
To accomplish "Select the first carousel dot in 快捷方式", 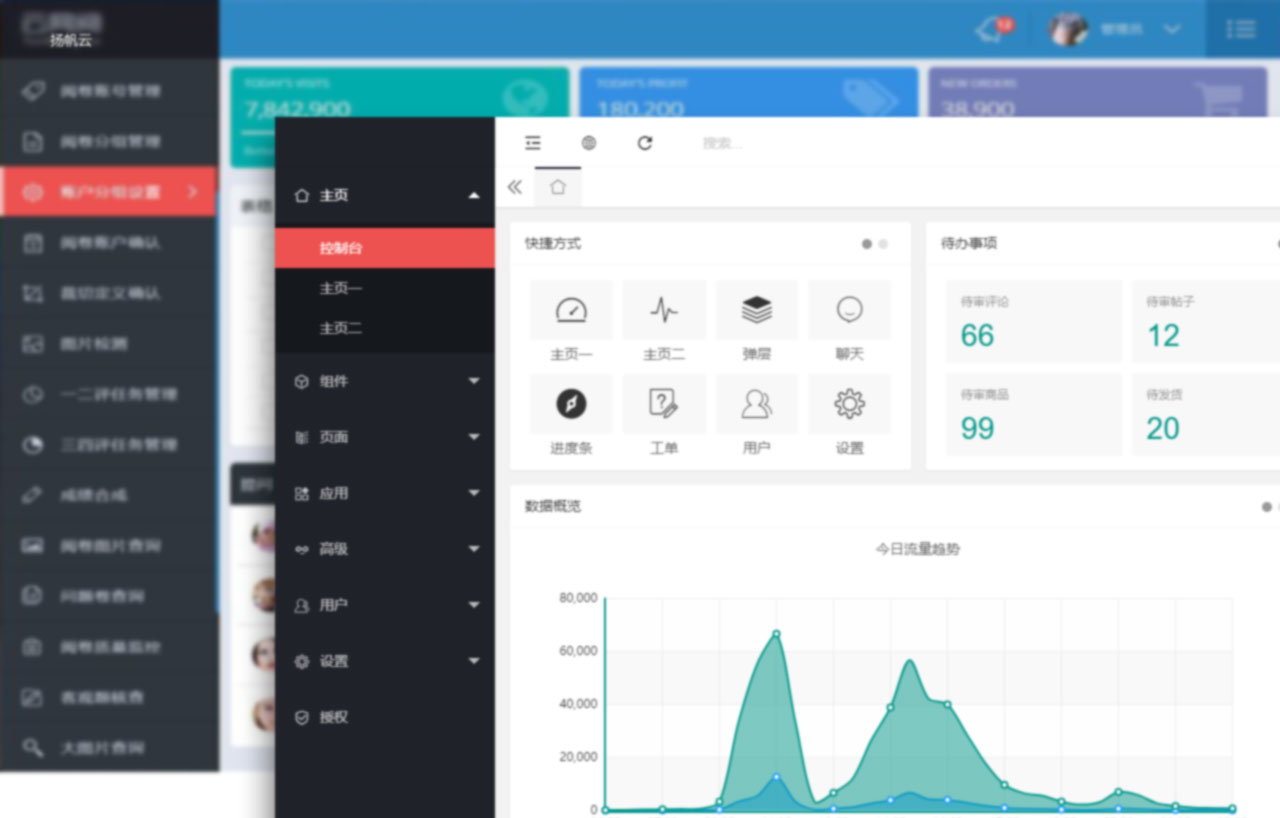I will pyautogui.click(x=867, y=244).
